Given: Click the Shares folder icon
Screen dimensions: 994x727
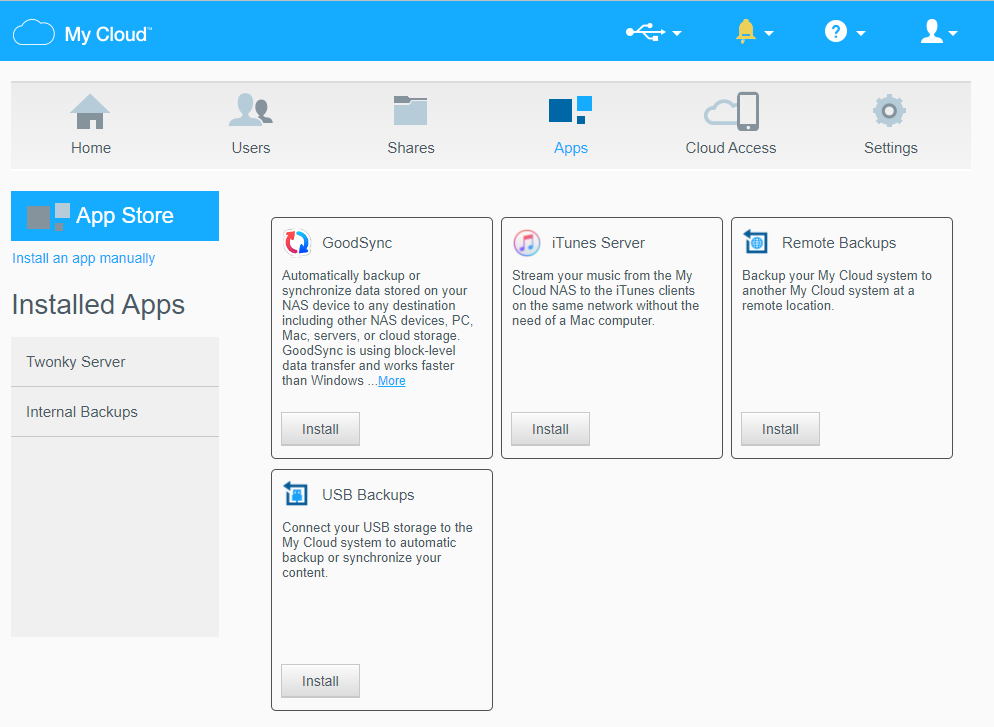Looking at the screenshot, I should [x=410, y=110].
